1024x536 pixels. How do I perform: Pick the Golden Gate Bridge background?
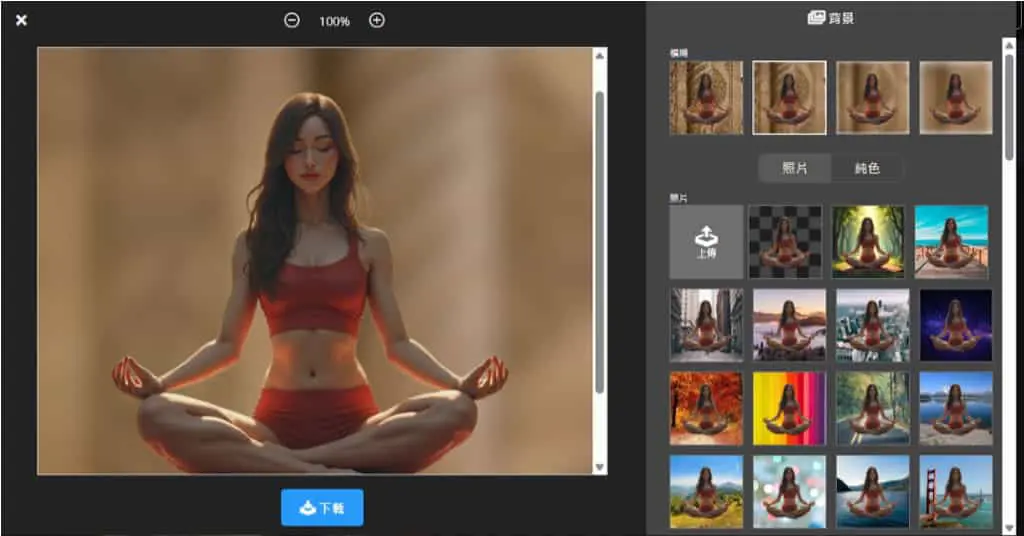tap(955, 492)
